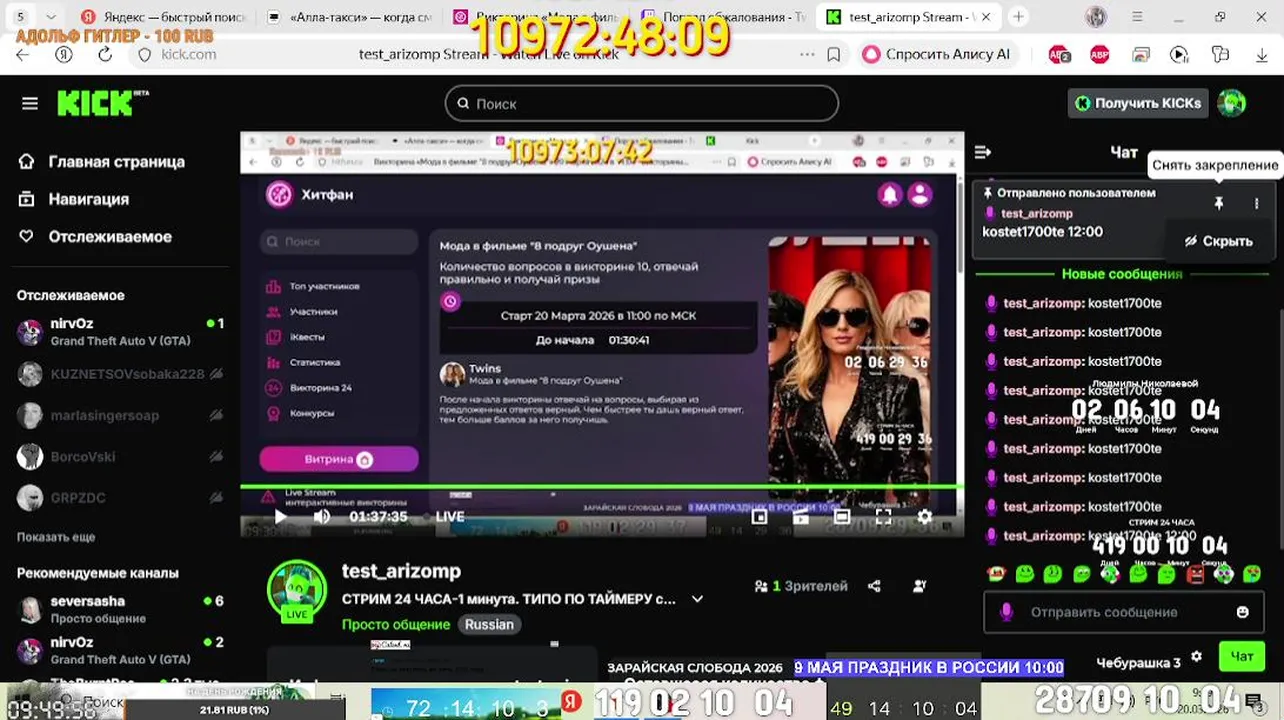Open followed channel BorcoVski
Screen dimensions: 1284x720
coord(120,457)
